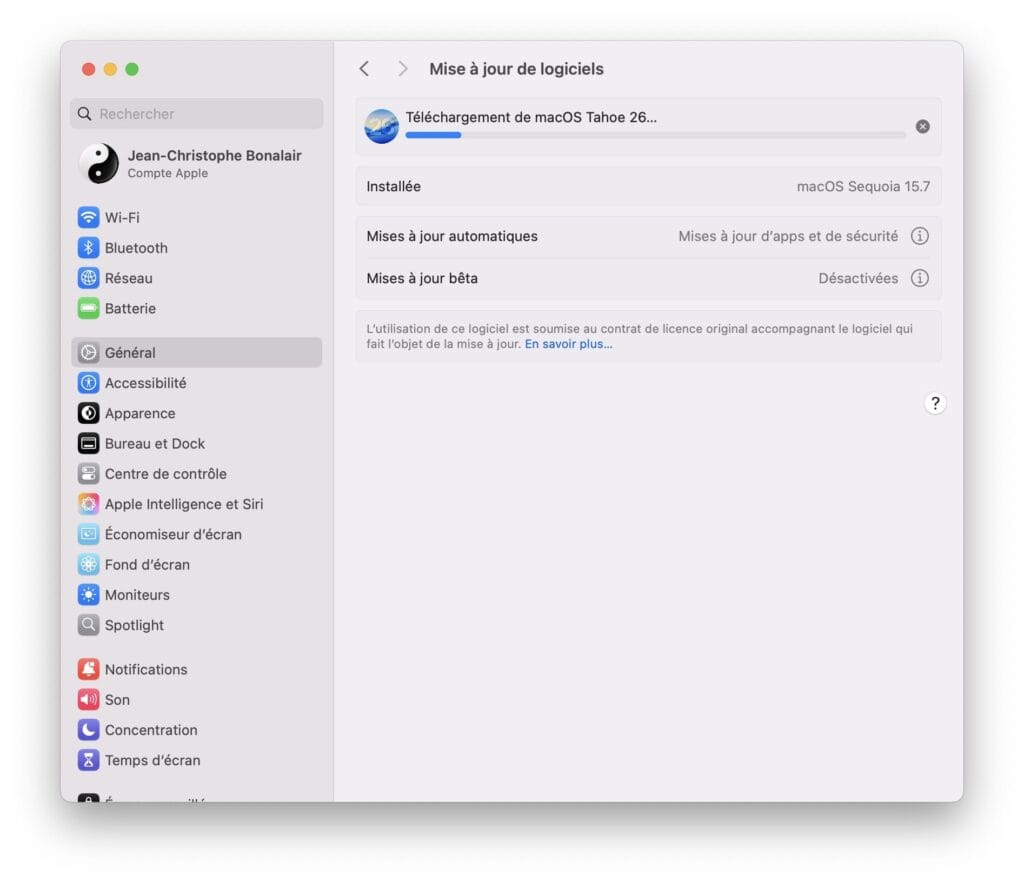Viewport: 1024px width, 882px height.
Task: Click Apple Intelligence et Siri icon
Action: pyautogui.click(x=88, y=504)
